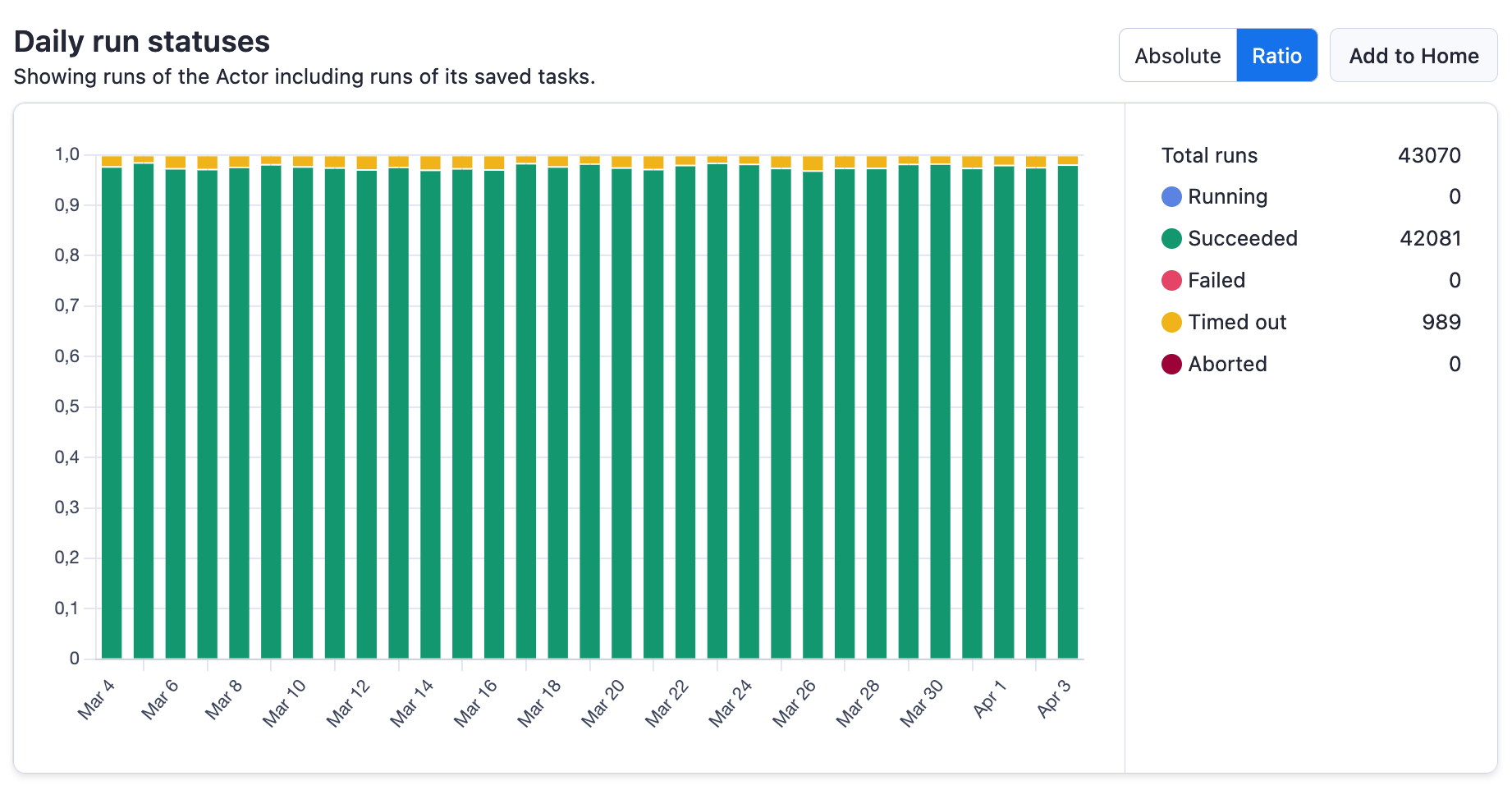Click the Failed legend label
Screen dimensions: 1512x790
1216,281
